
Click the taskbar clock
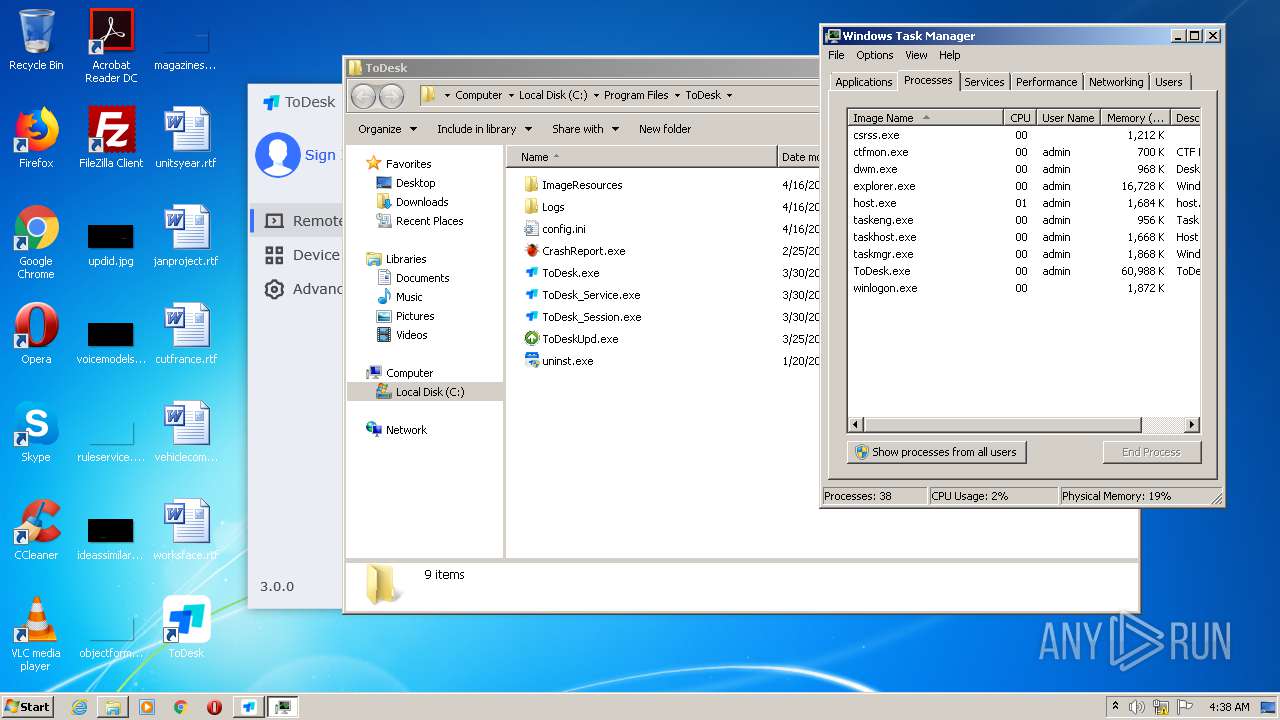[x=1229, y=706]
